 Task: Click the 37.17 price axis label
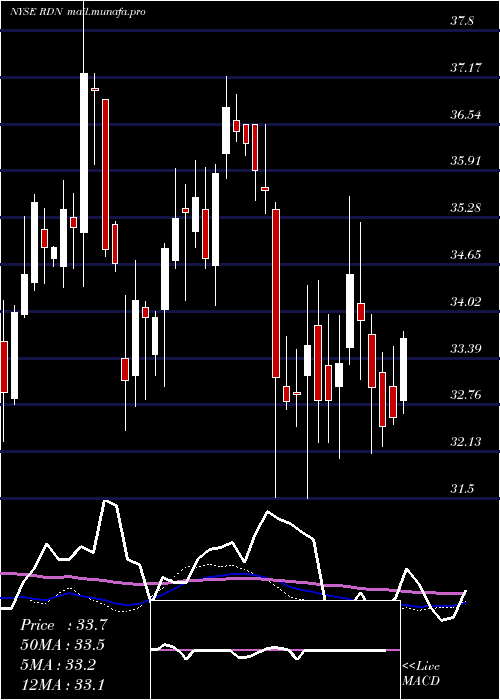tap(466, 68)
